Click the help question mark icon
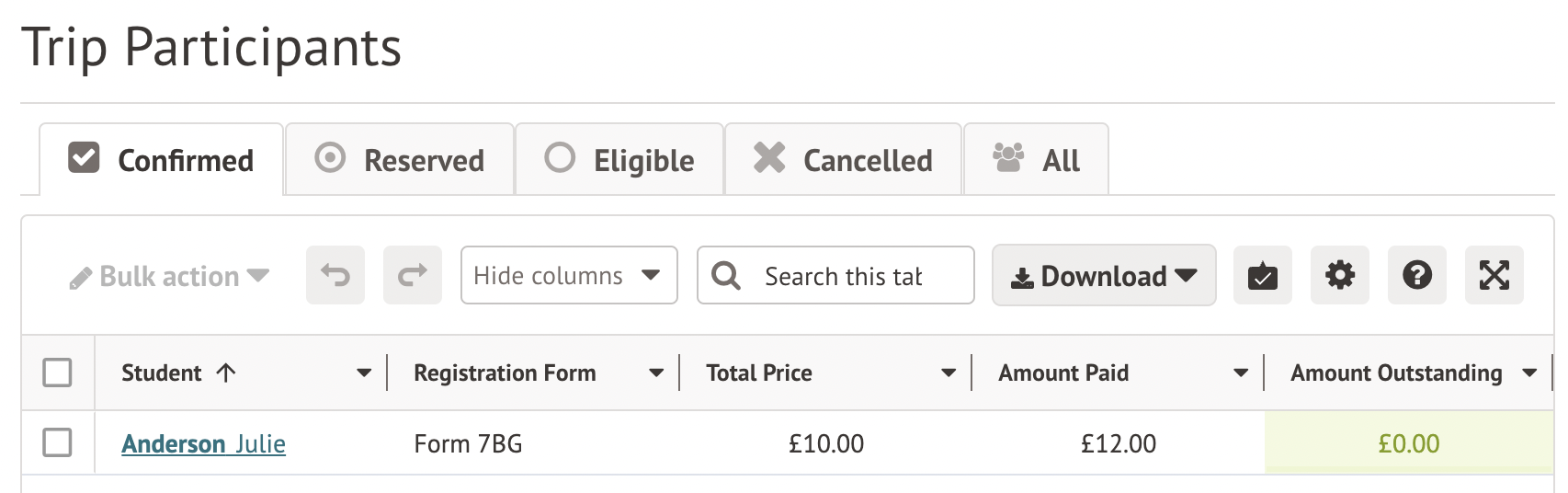The height and width of the screenshot is (493, 1568). tap(1417, 275)
